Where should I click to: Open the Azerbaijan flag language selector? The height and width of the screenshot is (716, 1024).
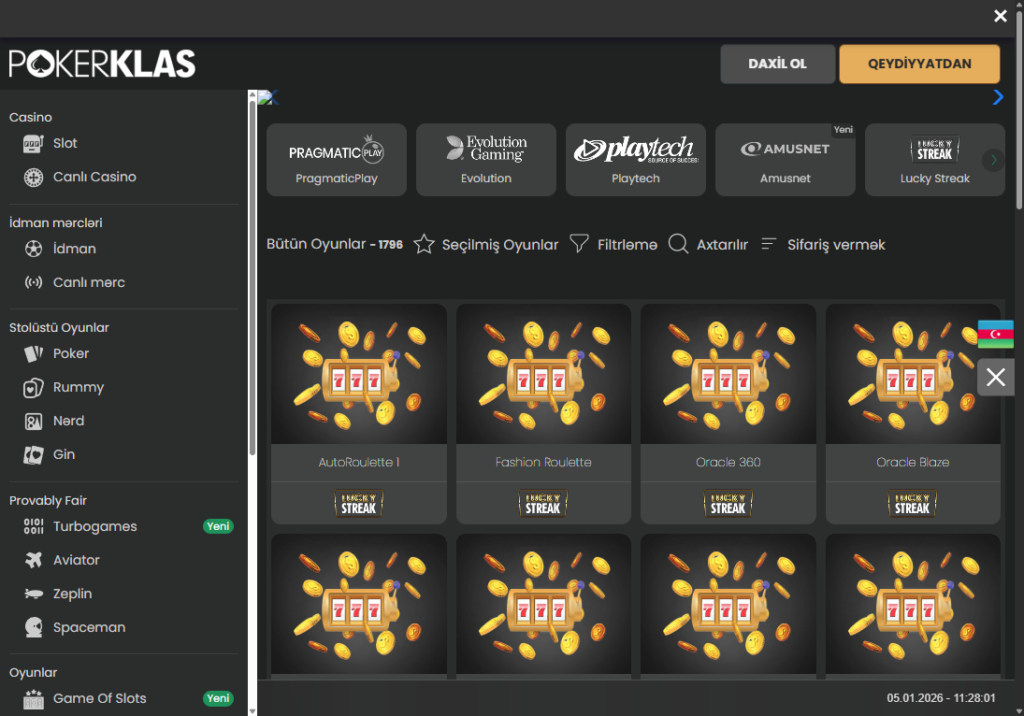point(995,334)
